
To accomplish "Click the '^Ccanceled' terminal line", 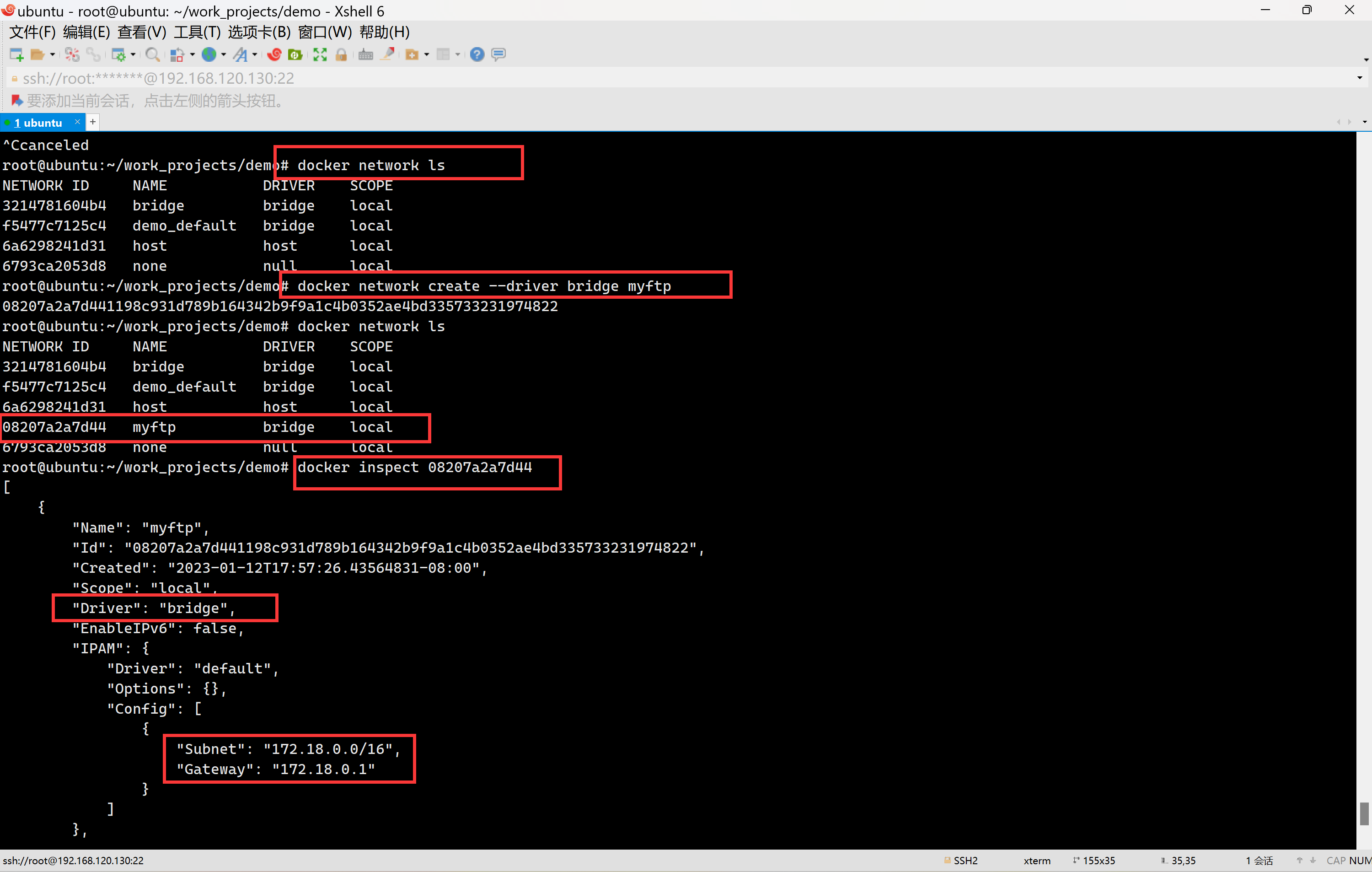I will [x=46, y=145].
